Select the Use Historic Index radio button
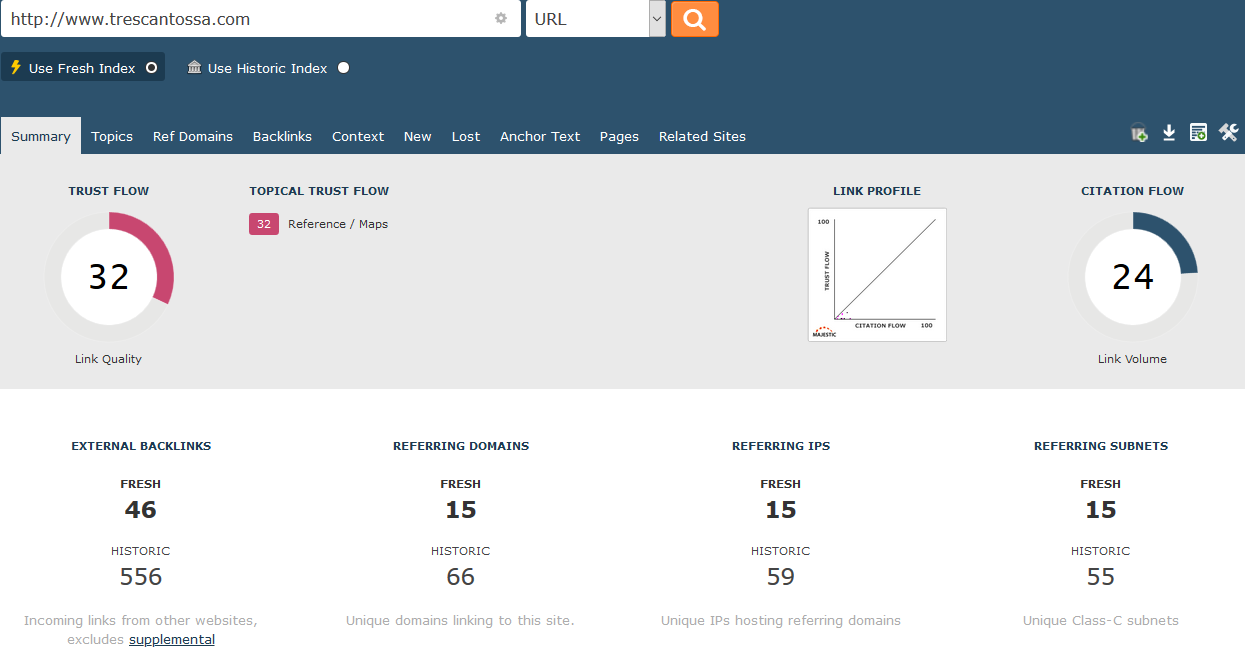This screenshot has height=652, width=1245. click(344, 68)
